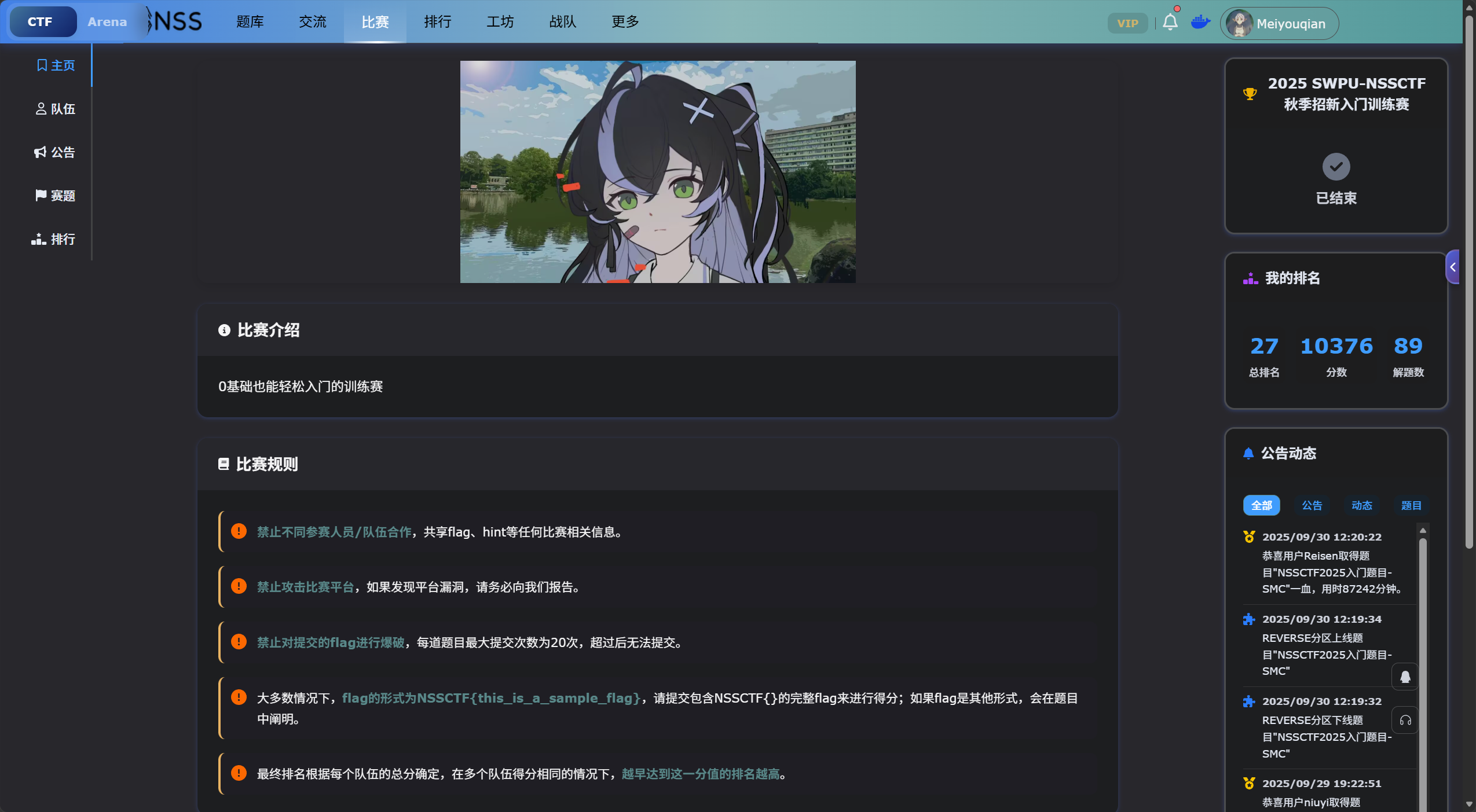Select the 动态 announcement filter tab
Viewport: 1476px width, 812px height.
pos(1361,505)
